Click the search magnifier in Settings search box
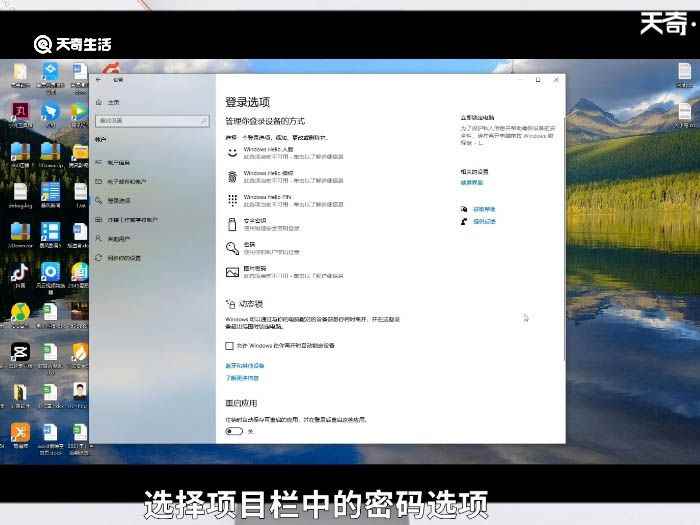 click(204, 121)
